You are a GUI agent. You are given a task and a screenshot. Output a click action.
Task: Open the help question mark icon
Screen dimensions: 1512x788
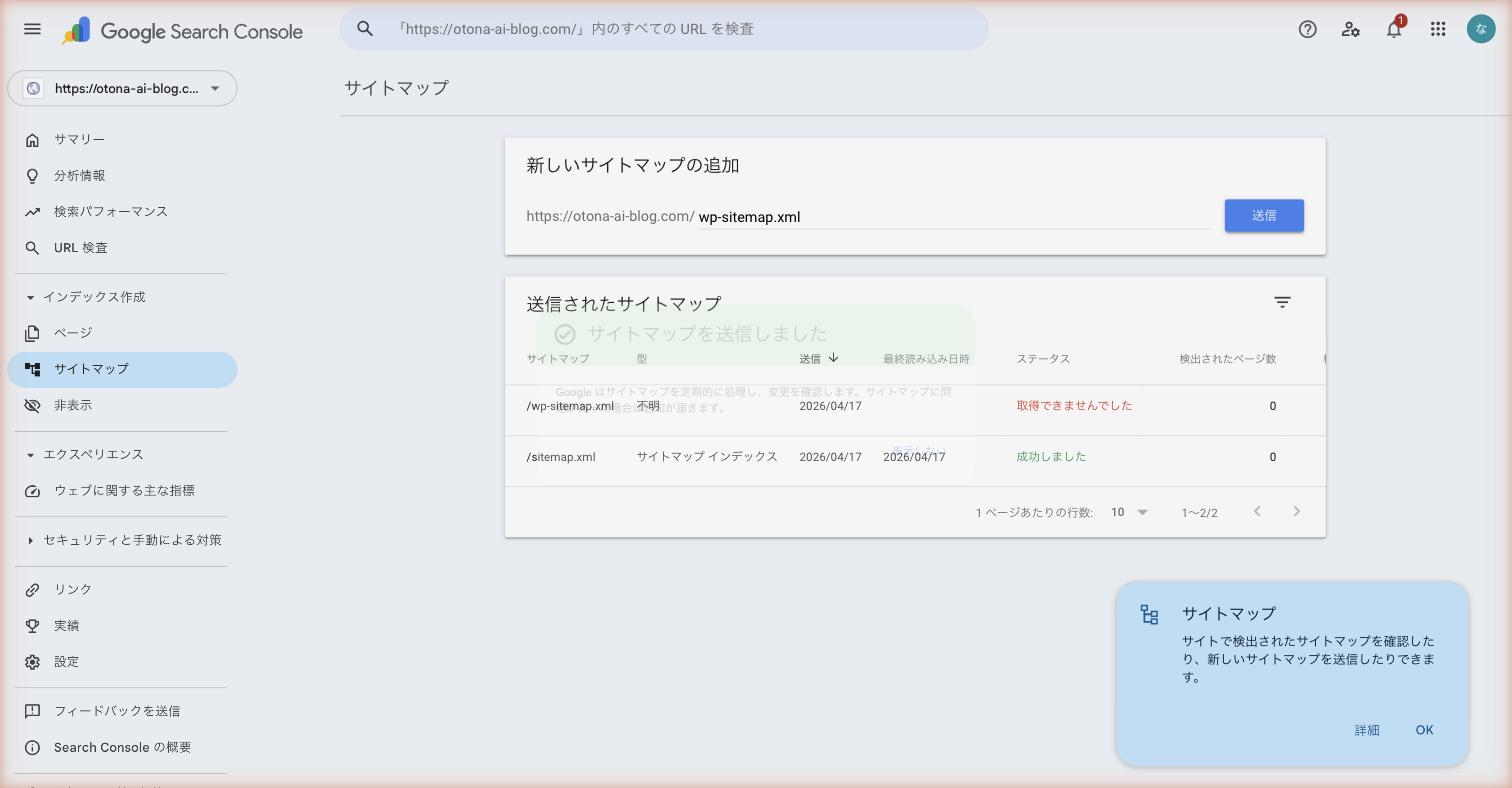(1307, 29)
